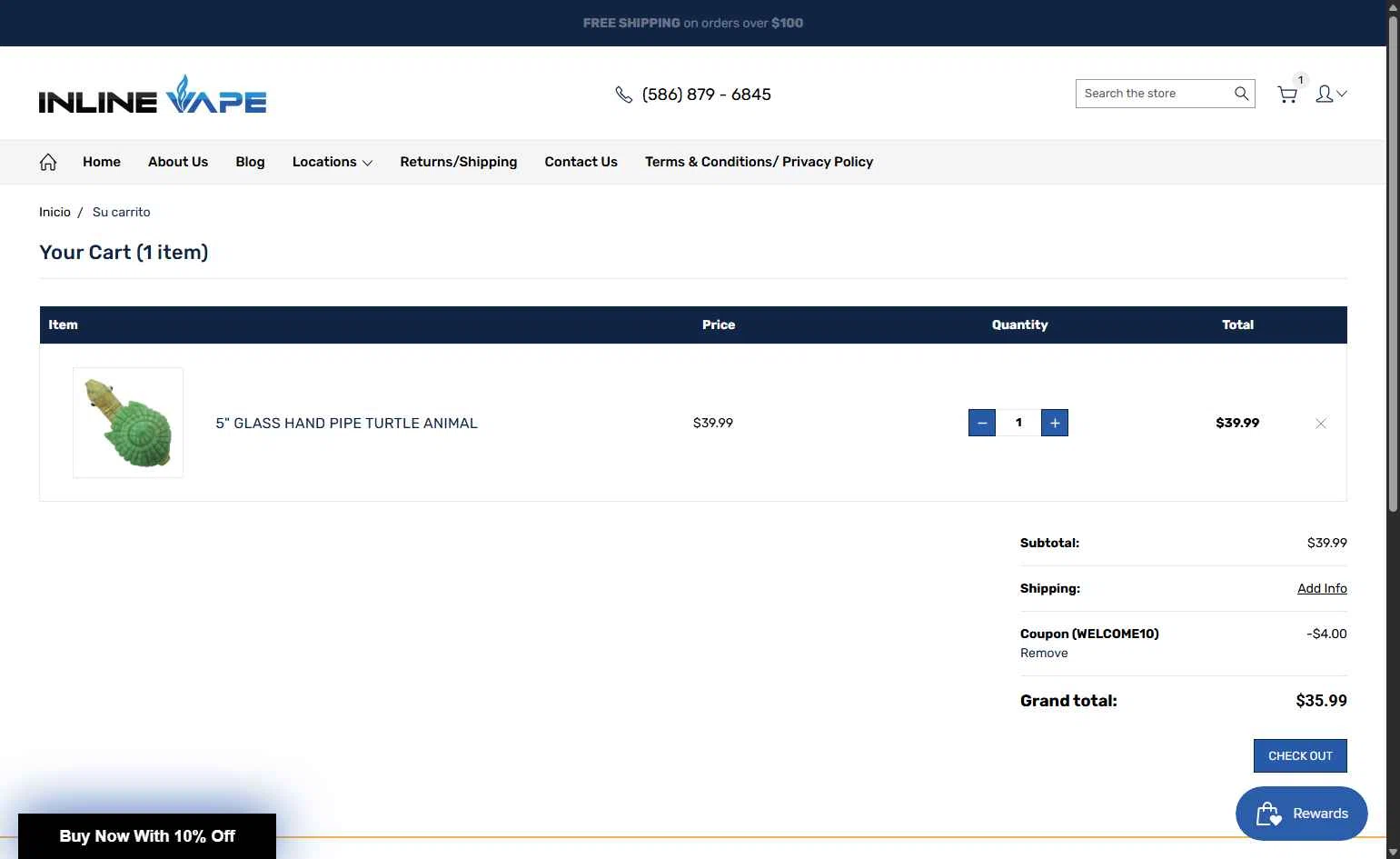Decrease quantity with the minus button
Screen dimensions: 1400x859
click(x=982, y=423)
